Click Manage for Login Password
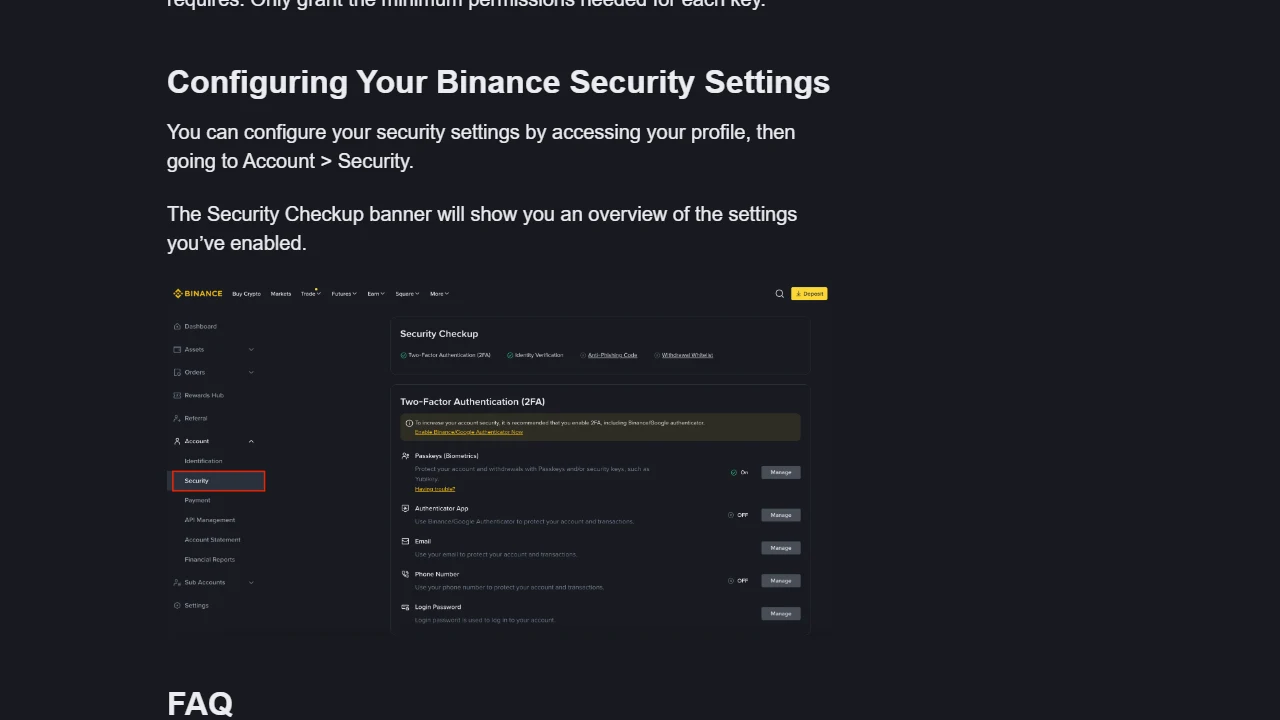Screen dimensions: 1280x720 (781, 613)
